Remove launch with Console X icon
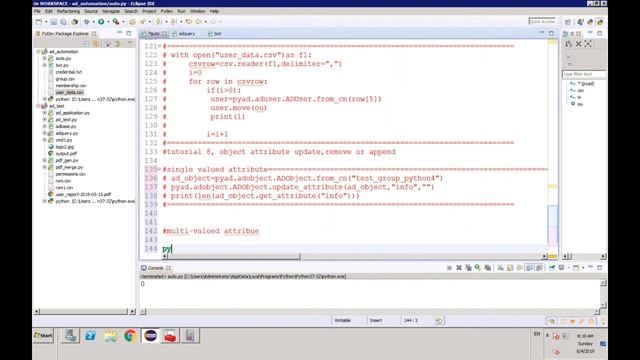 pyautogui.click(x=459, y=268)
